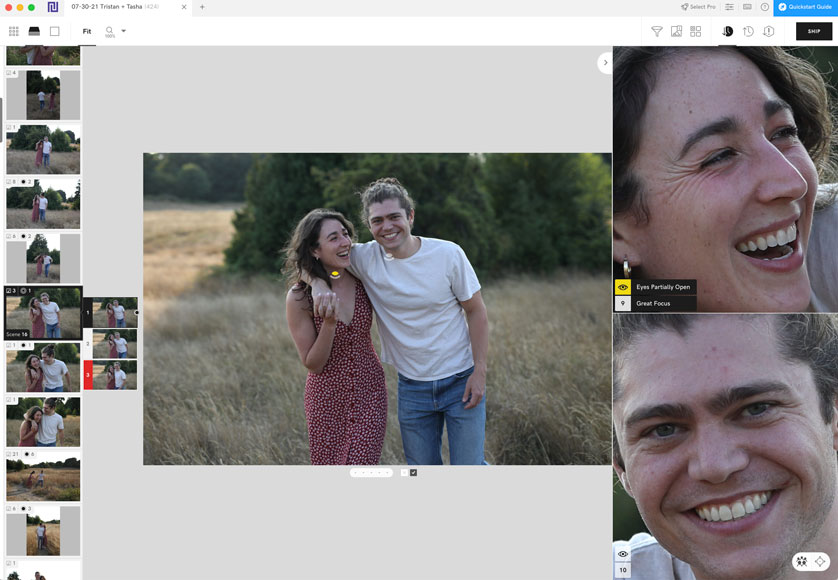838x580 pixels.
Task: Open the filter funnel
Action: point(657,32)
